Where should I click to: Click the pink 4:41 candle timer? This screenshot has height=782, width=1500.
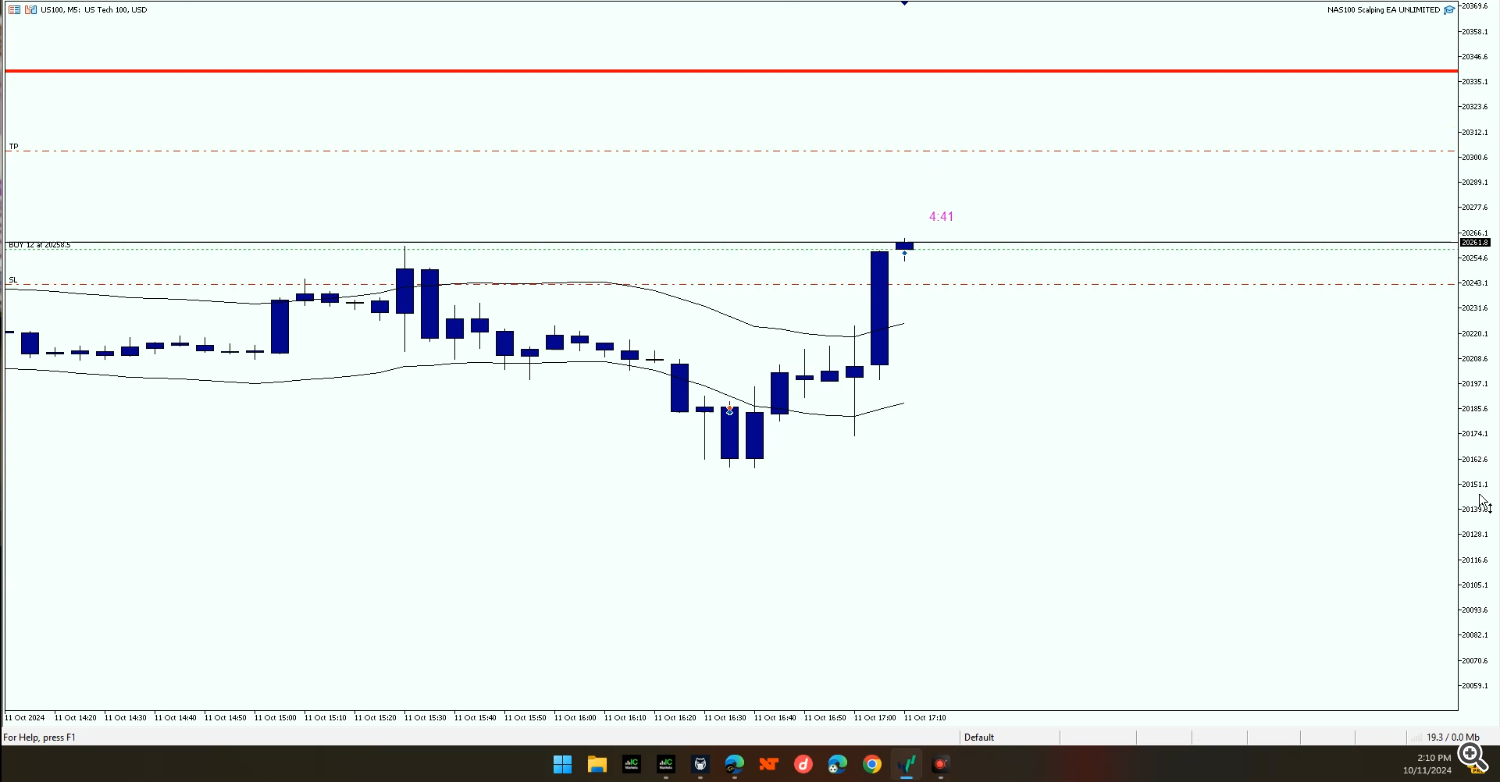[941, 216]
